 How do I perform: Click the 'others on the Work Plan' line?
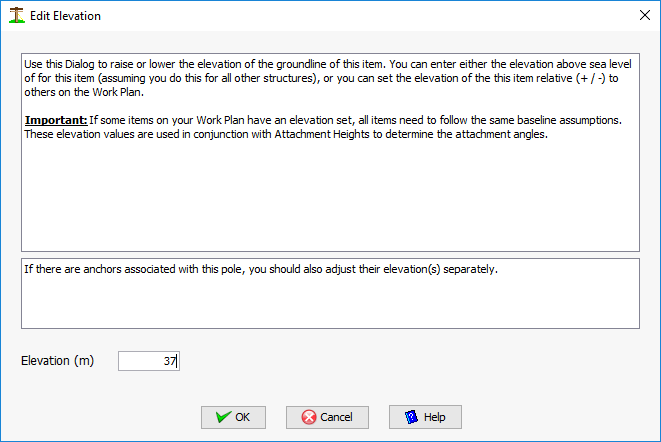pos(84,92)
